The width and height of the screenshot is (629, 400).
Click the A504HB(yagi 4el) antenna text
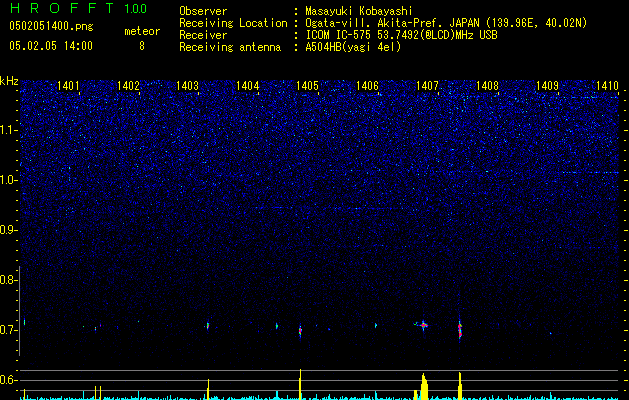(353, 47)
